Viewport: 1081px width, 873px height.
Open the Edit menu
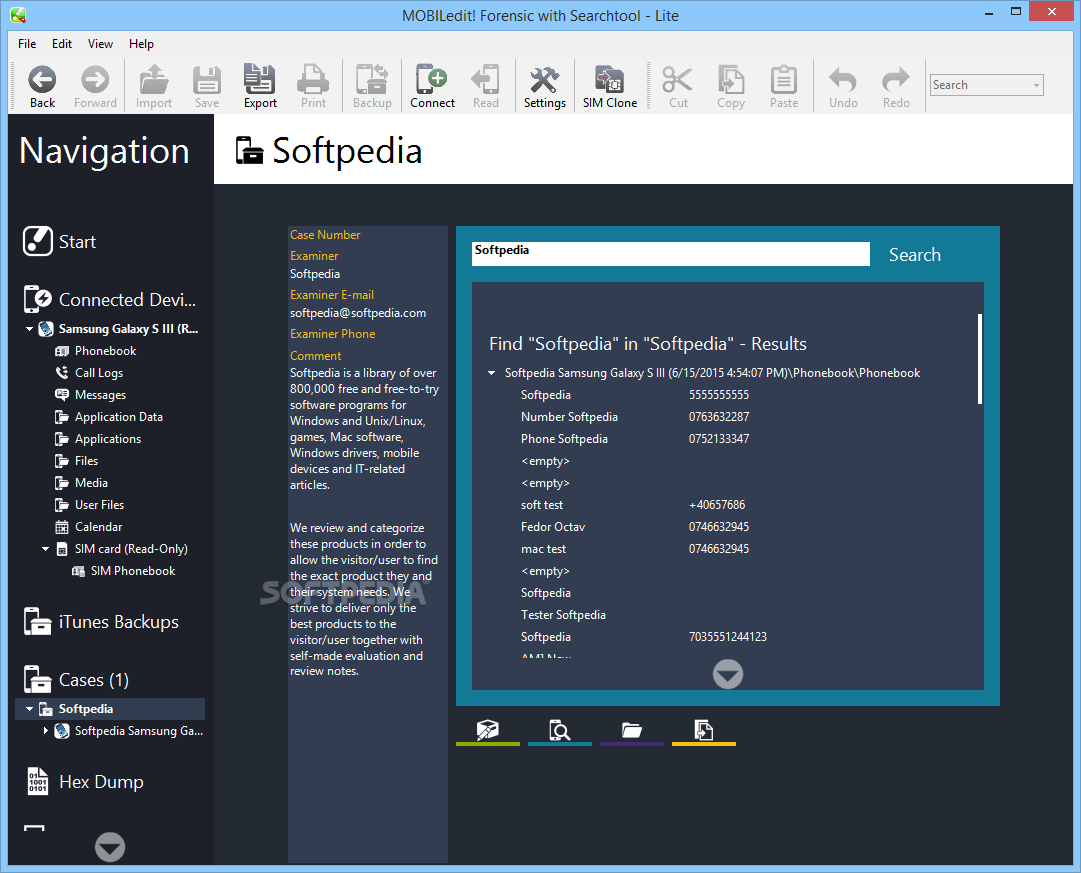(62, 43)
